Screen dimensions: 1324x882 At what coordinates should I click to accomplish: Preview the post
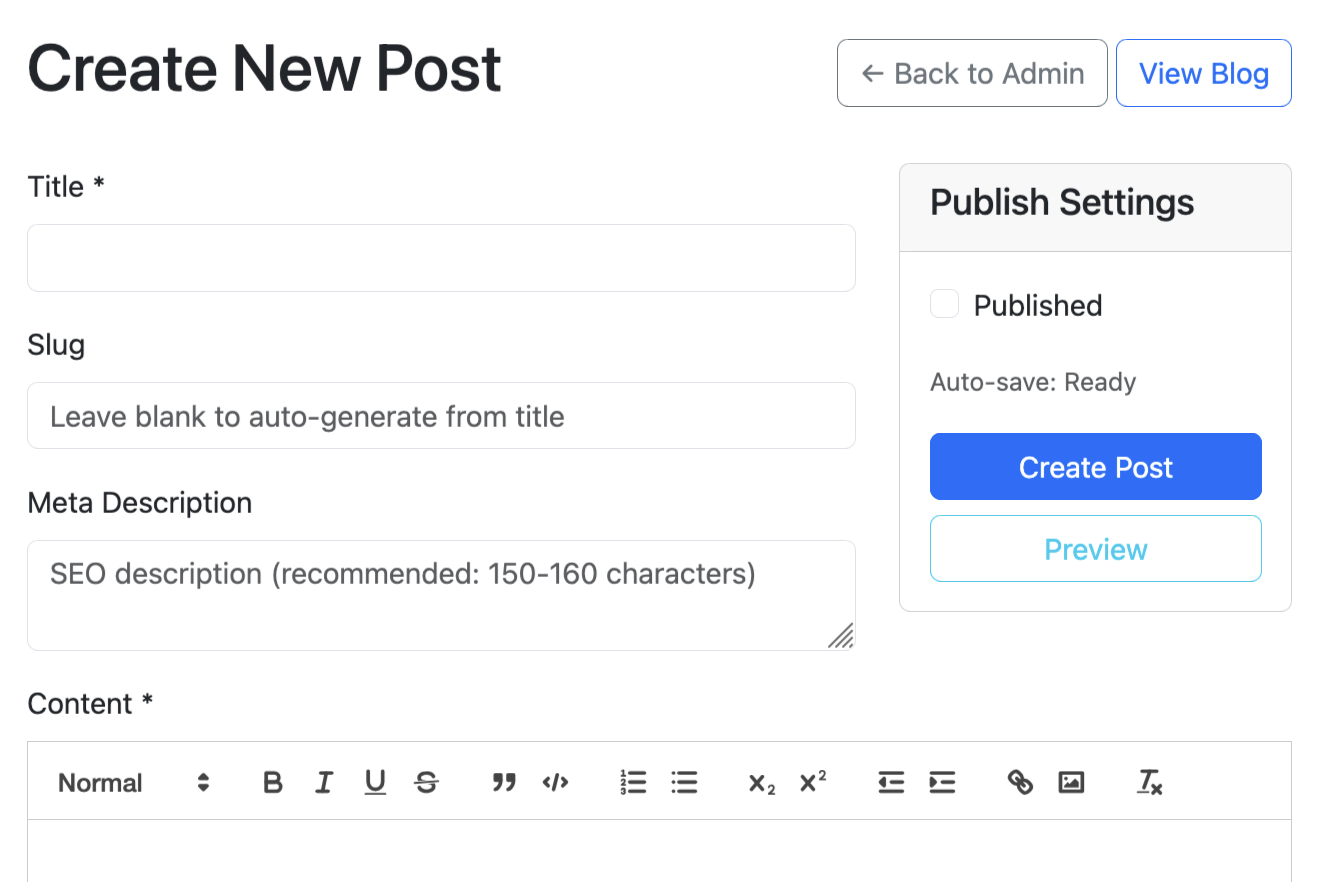click(1095, 548)
